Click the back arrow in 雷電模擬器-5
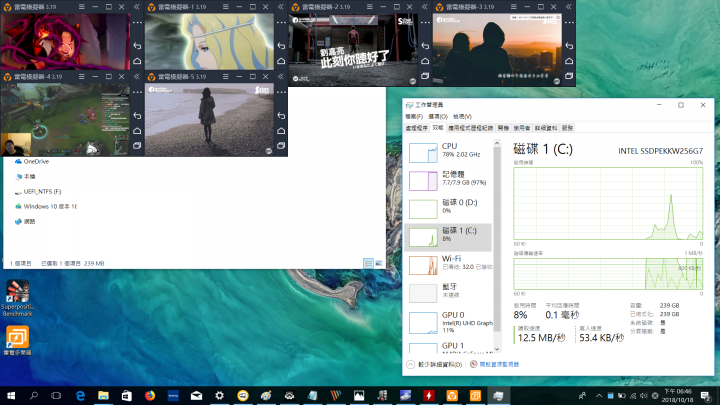 (281, 116)
